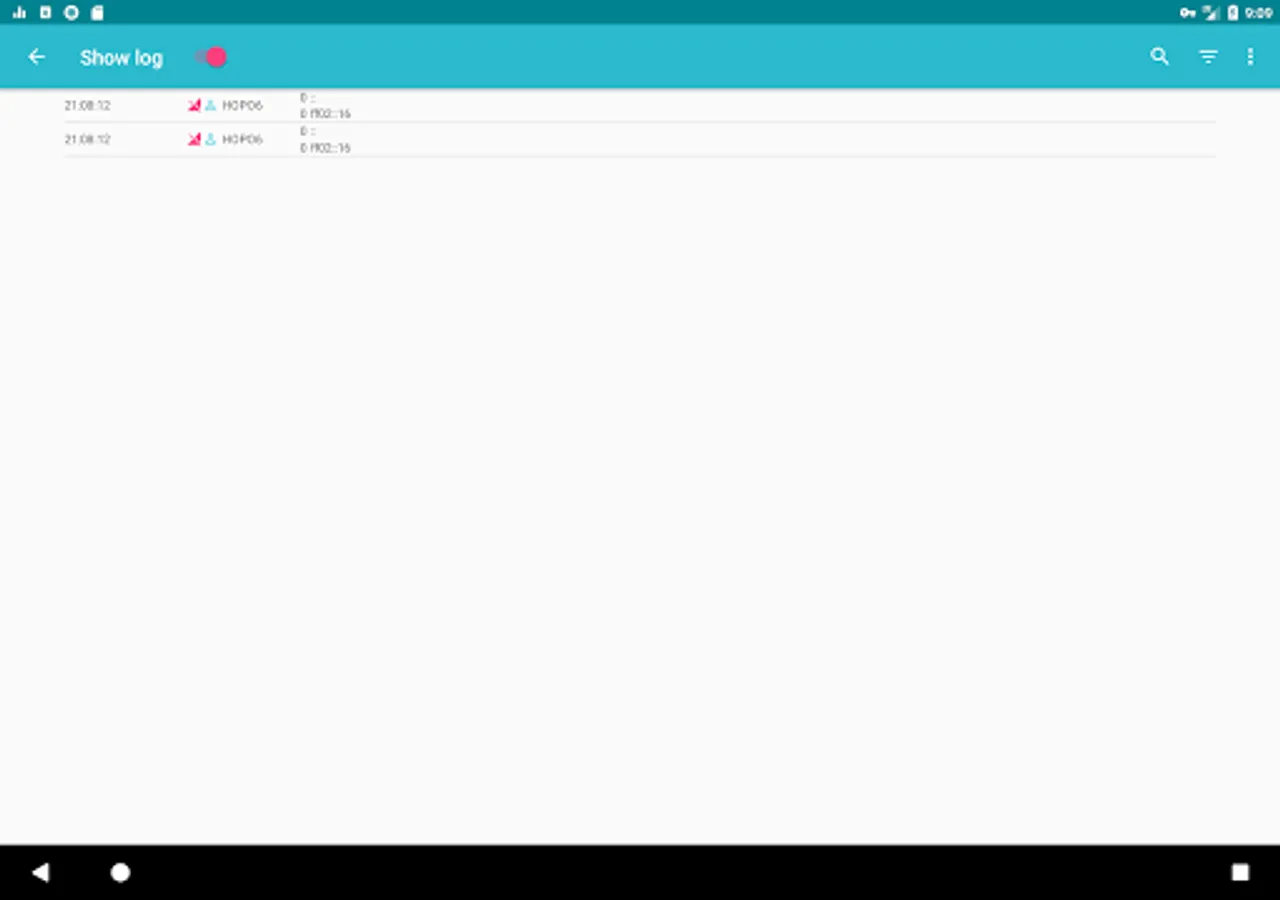Open search in the log toolbar
1280x900 pixels.
pyautogui.click(x=1159, y=57)
